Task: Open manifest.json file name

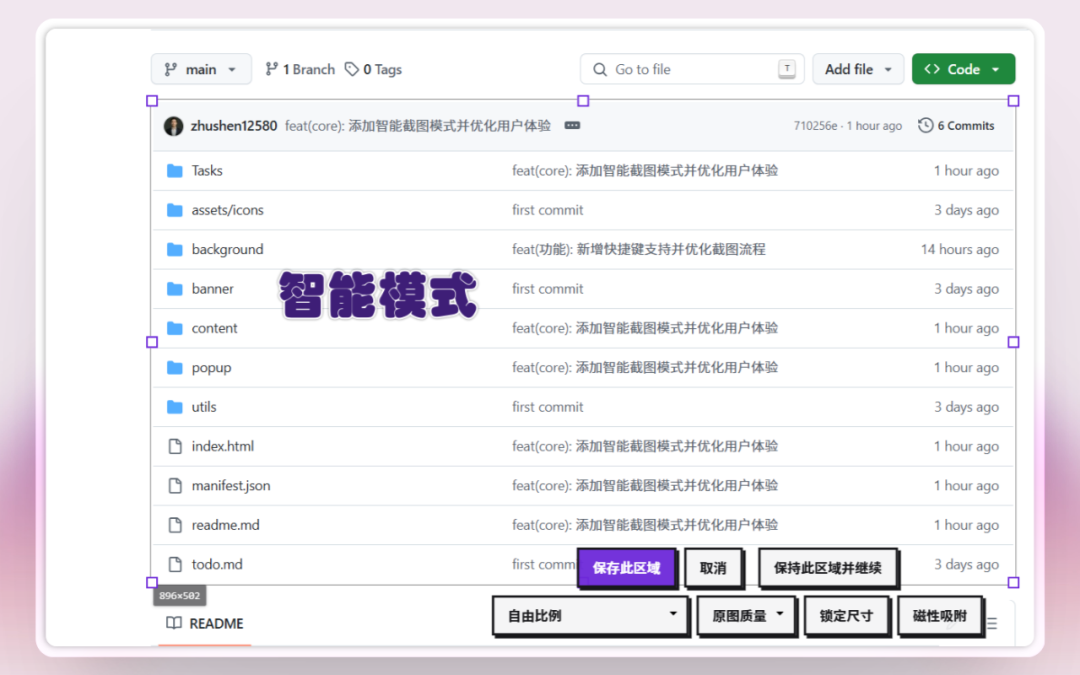Action: click(231, 486)
